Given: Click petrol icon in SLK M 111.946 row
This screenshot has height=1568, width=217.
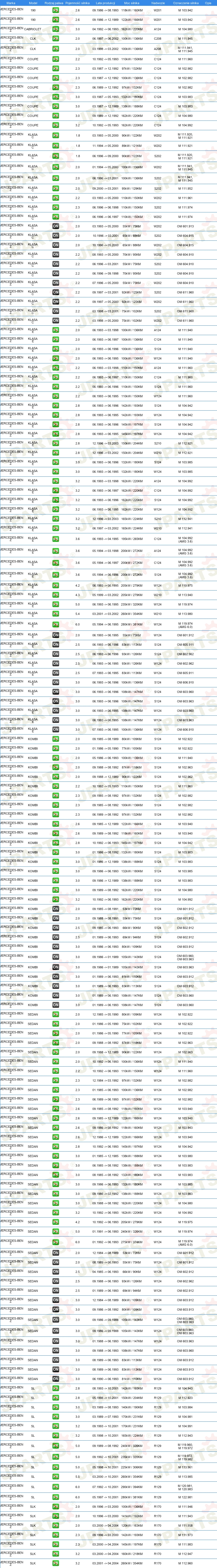Looking at the screenshot, I should 55,1507.
